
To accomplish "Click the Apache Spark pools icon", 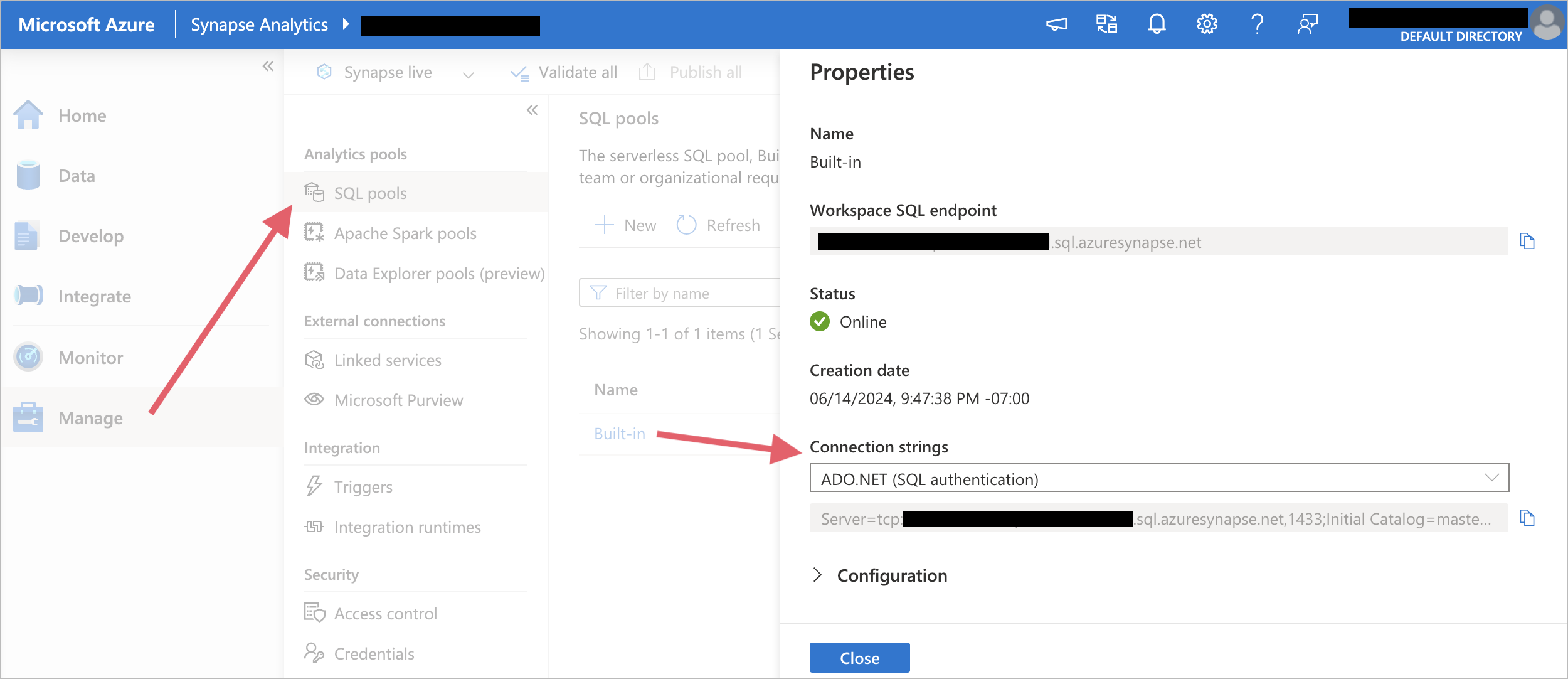I will (x=314, y=233).
